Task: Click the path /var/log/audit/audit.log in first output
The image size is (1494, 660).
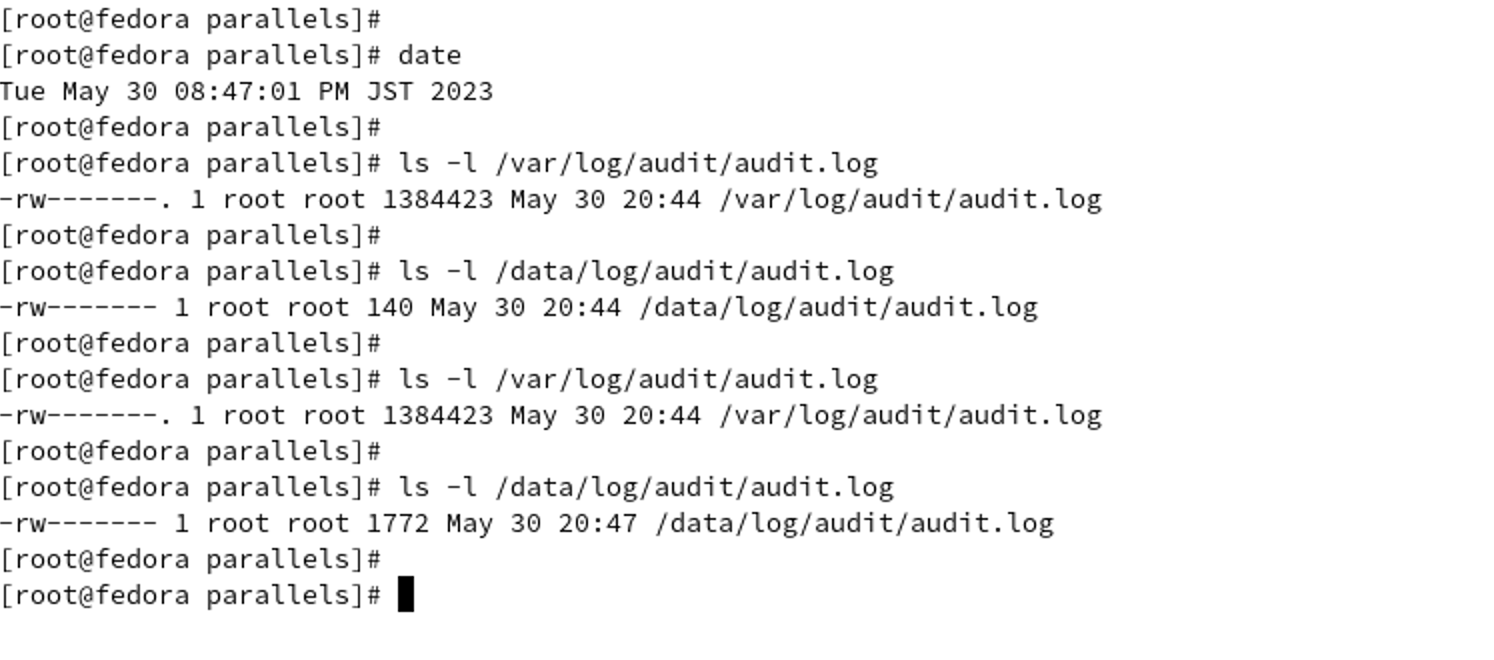Action: [911, 199]
